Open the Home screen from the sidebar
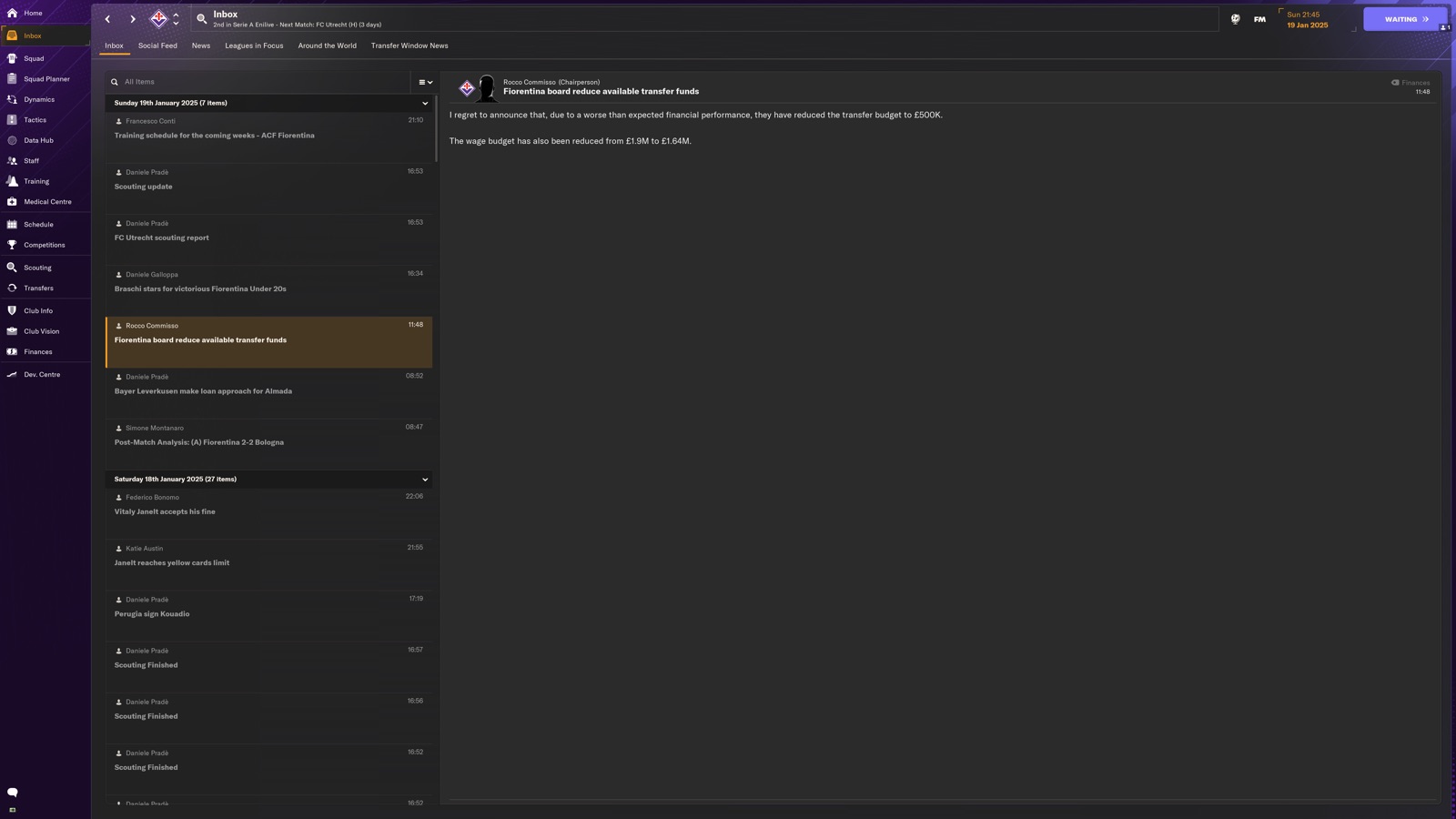1456x819 pixels. [x=45, y=13]
